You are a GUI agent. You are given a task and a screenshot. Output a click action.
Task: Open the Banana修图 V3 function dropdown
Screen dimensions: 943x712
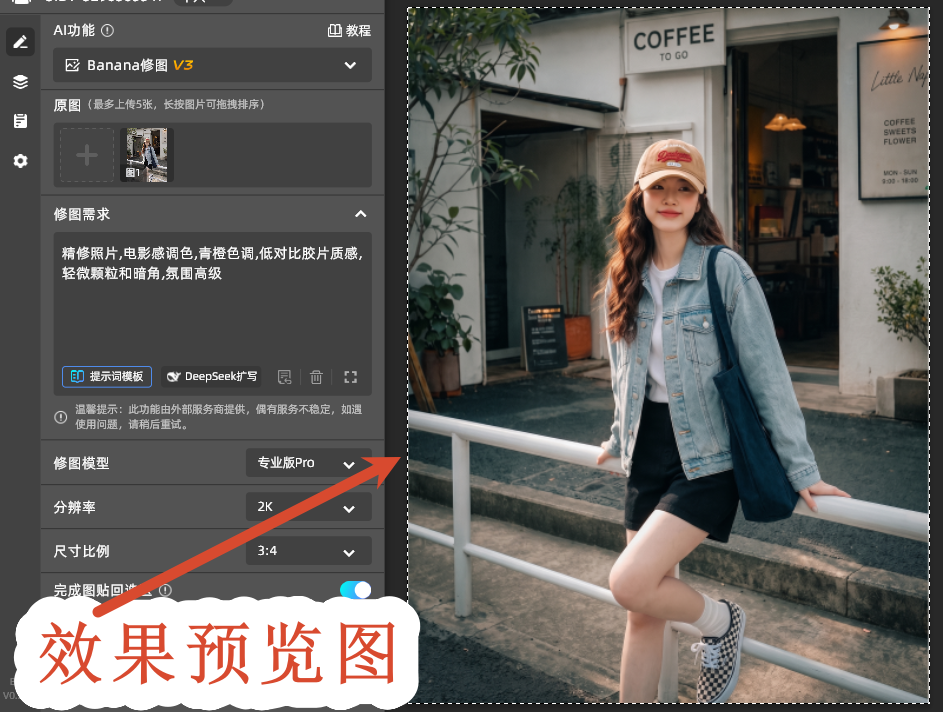click(212, 65)
